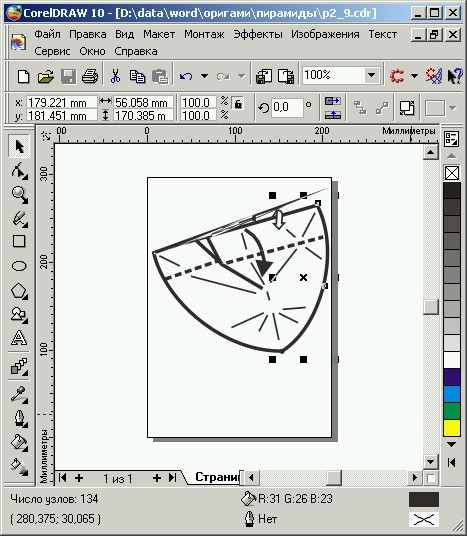The width and height of the screenshot is (467, 536).
Task: Expand color palette down arrow
Action: pyautogui.click(x=451, y=444)
